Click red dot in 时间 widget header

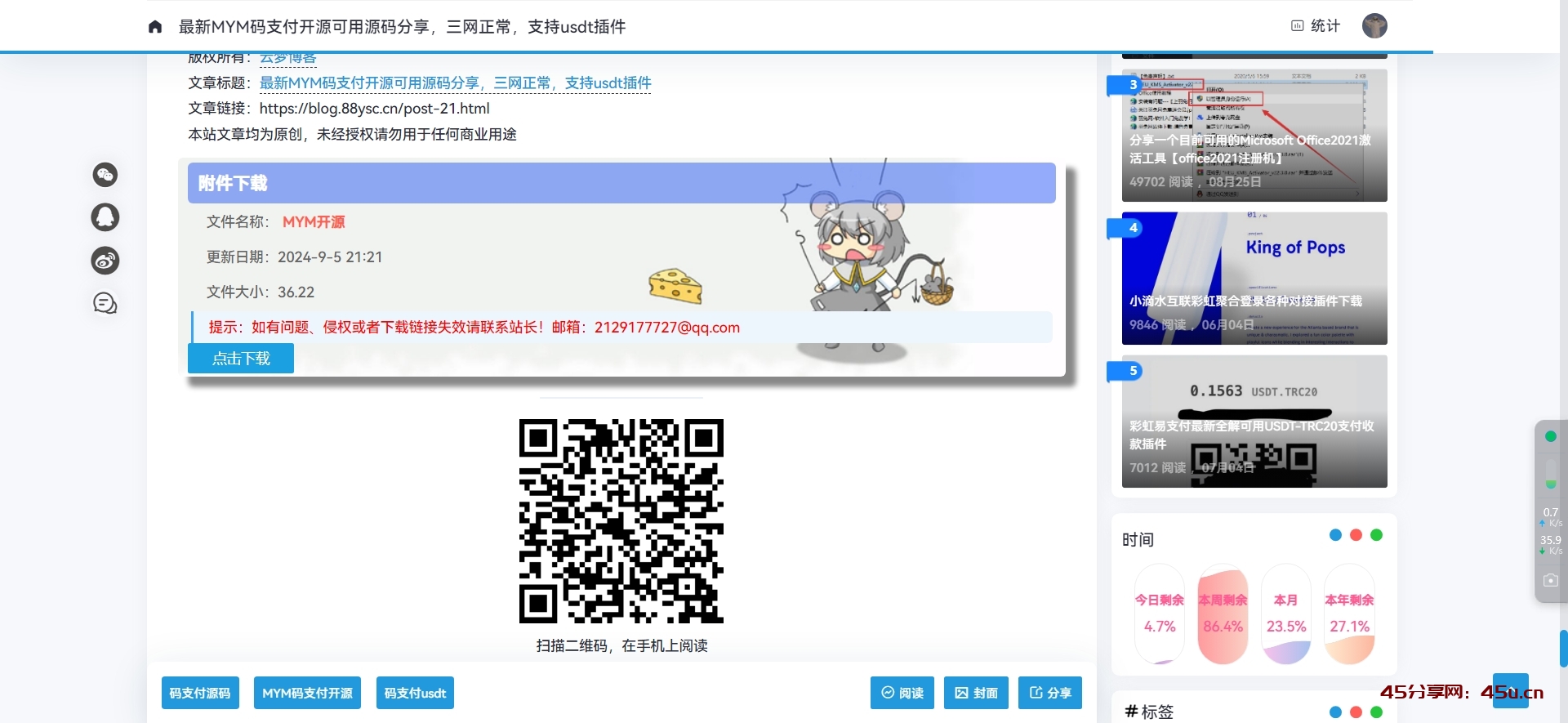click(x=1356, y=535)
